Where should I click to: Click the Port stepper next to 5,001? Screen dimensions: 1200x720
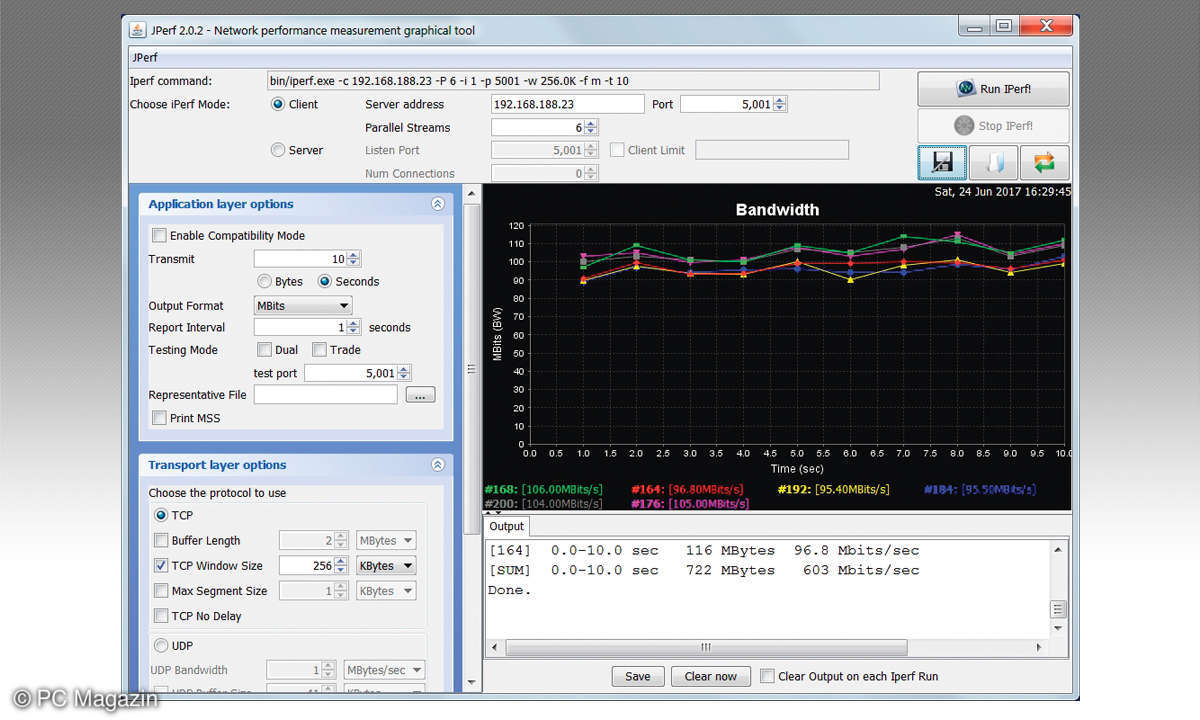tap(780, 104)
